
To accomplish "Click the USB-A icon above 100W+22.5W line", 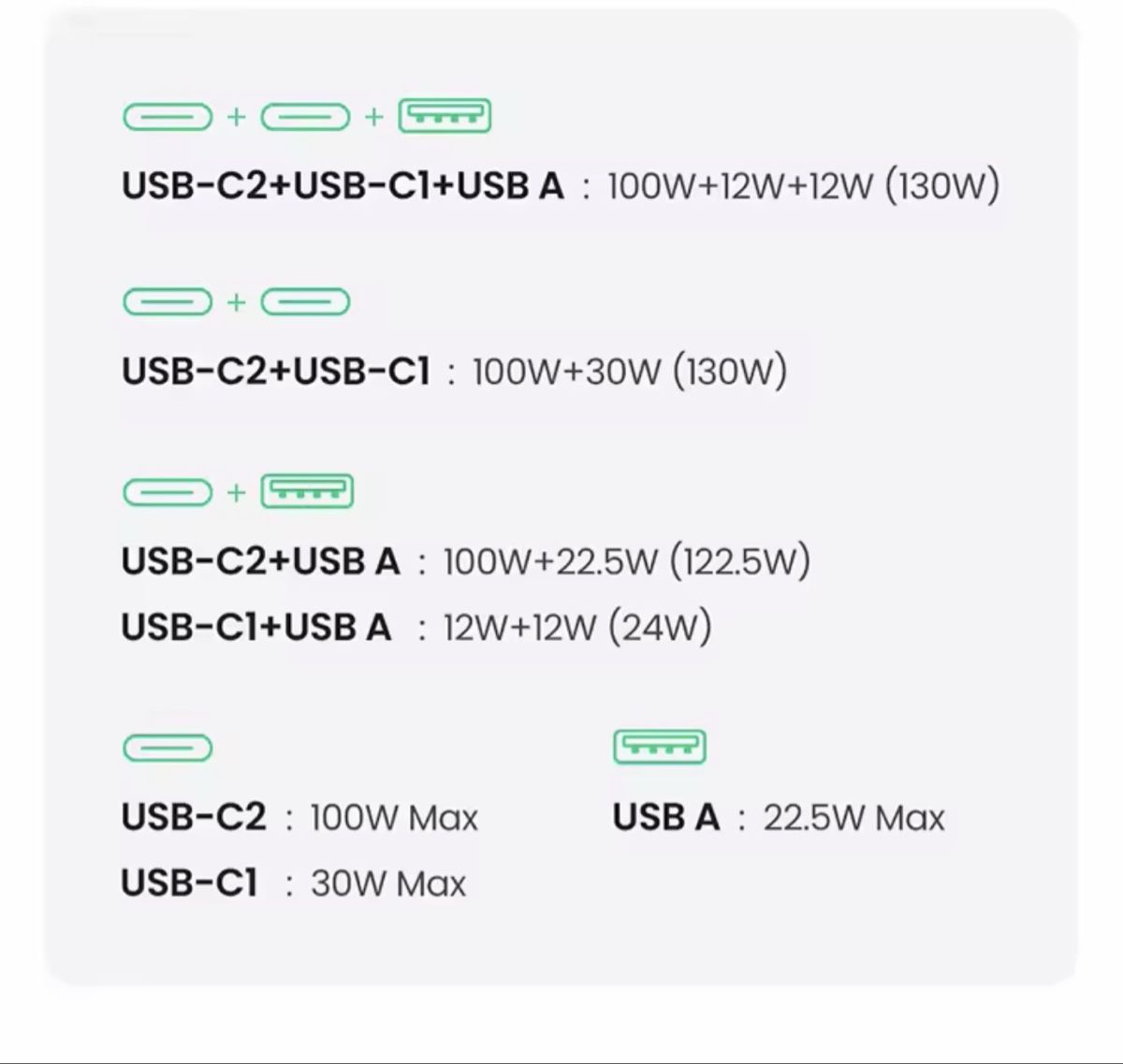I will (x=306, y=491).
